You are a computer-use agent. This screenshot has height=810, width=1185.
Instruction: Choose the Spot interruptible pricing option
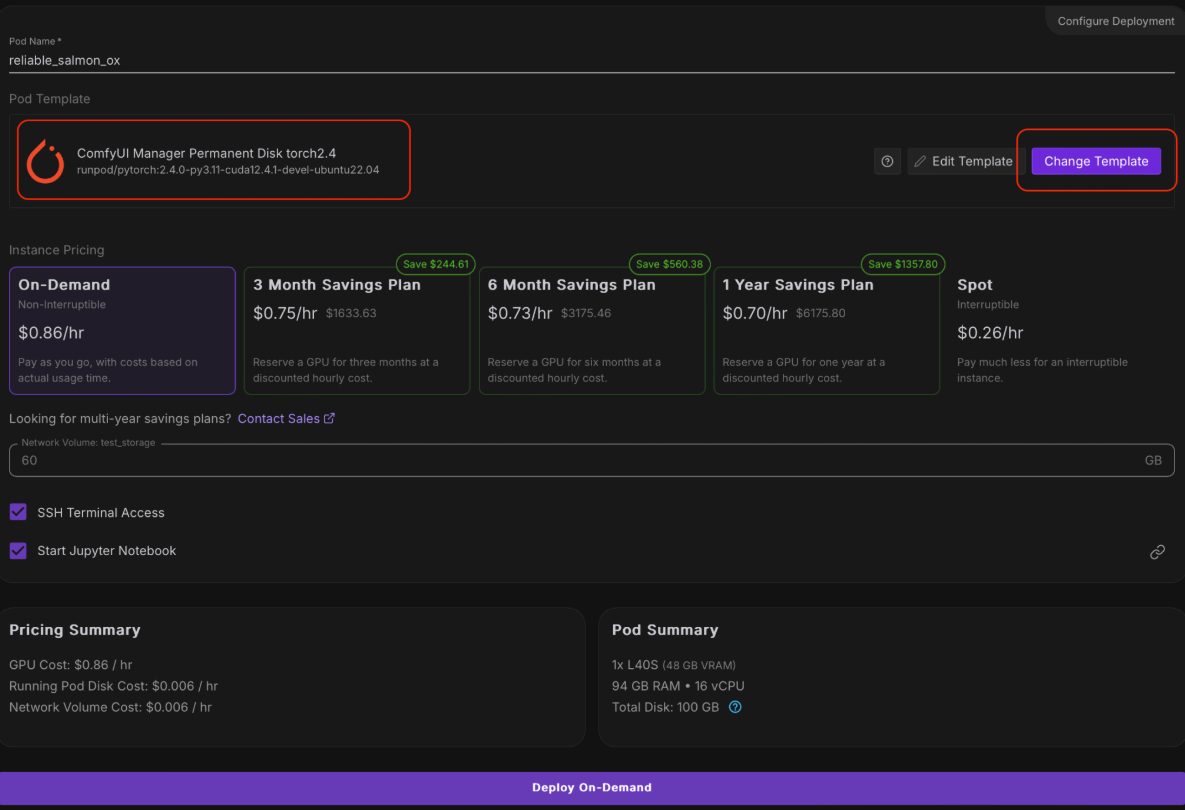tap(1060, 330)
